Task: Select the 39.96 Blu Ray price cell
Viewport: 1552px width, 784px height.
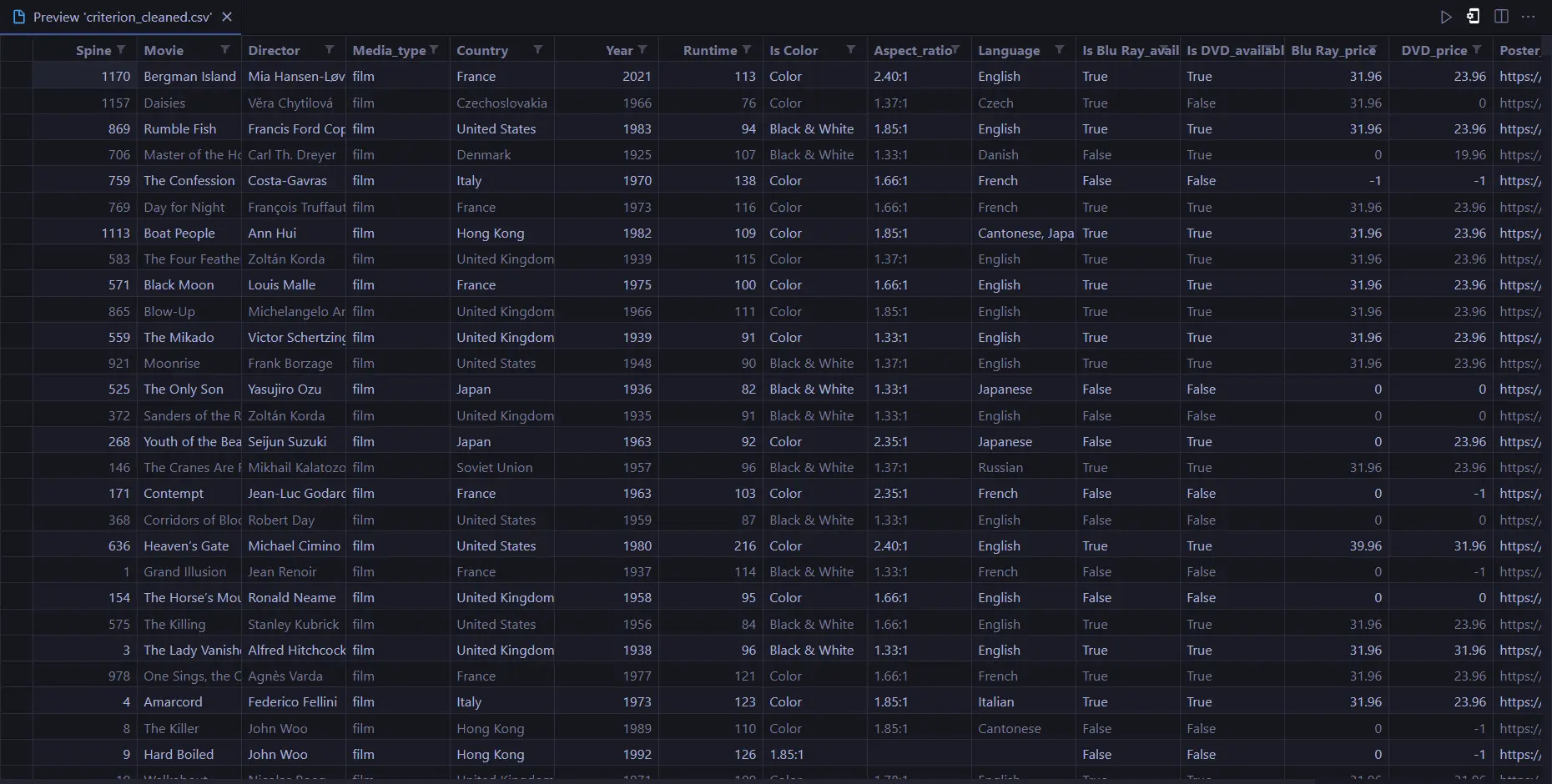Action: click(x=1337, y=545)
